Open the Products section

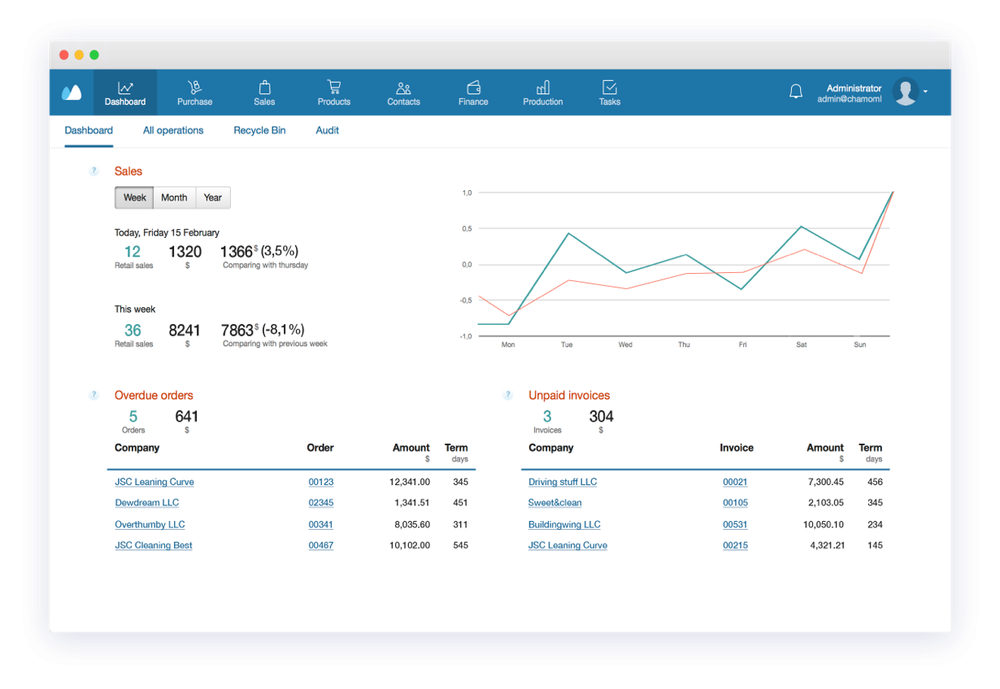pos(333,91)
